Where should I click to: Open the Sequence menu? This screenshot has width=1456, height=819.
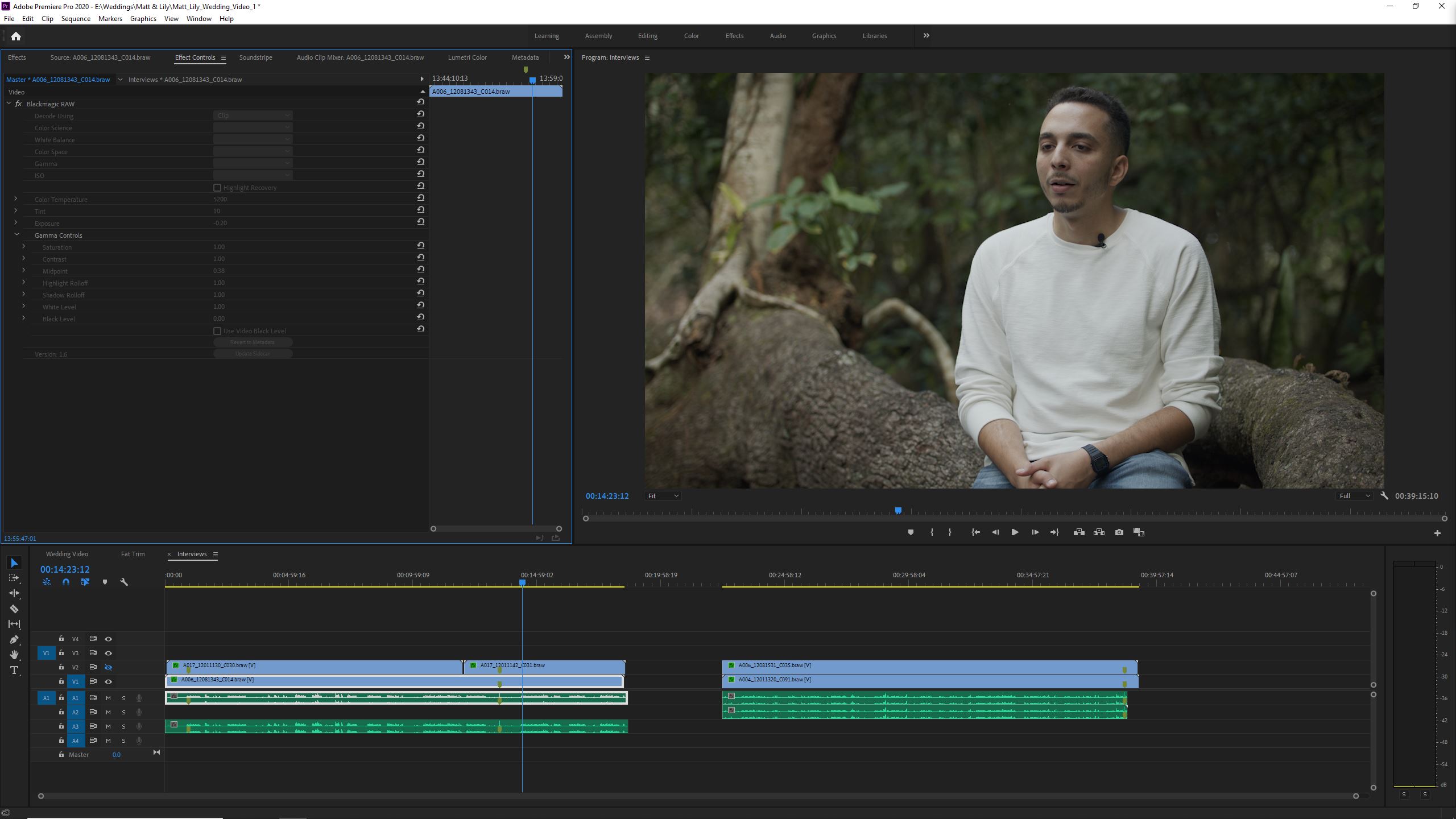[x=76, y=19]
